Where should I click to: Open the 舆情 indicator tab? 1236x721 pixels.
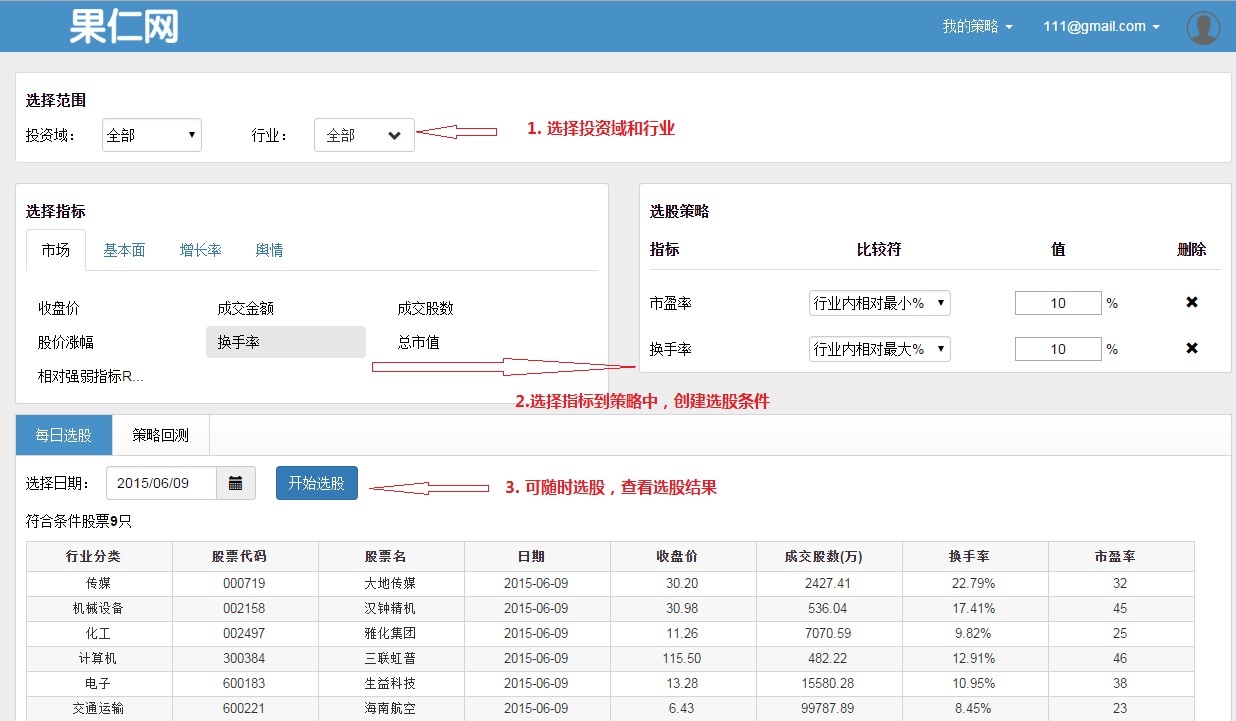click(x=269, y=250)
